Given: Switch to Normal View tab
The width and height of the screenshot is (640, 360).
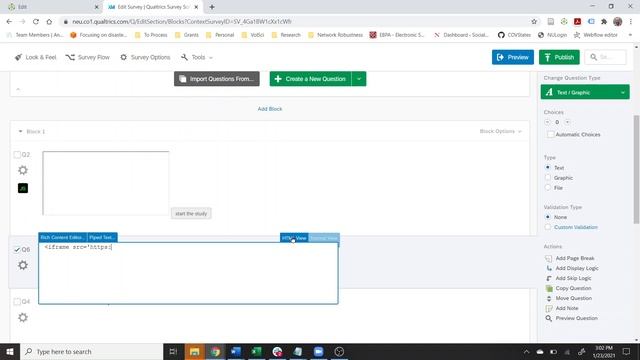Looking at the screenshot, I should pos(324,238).
